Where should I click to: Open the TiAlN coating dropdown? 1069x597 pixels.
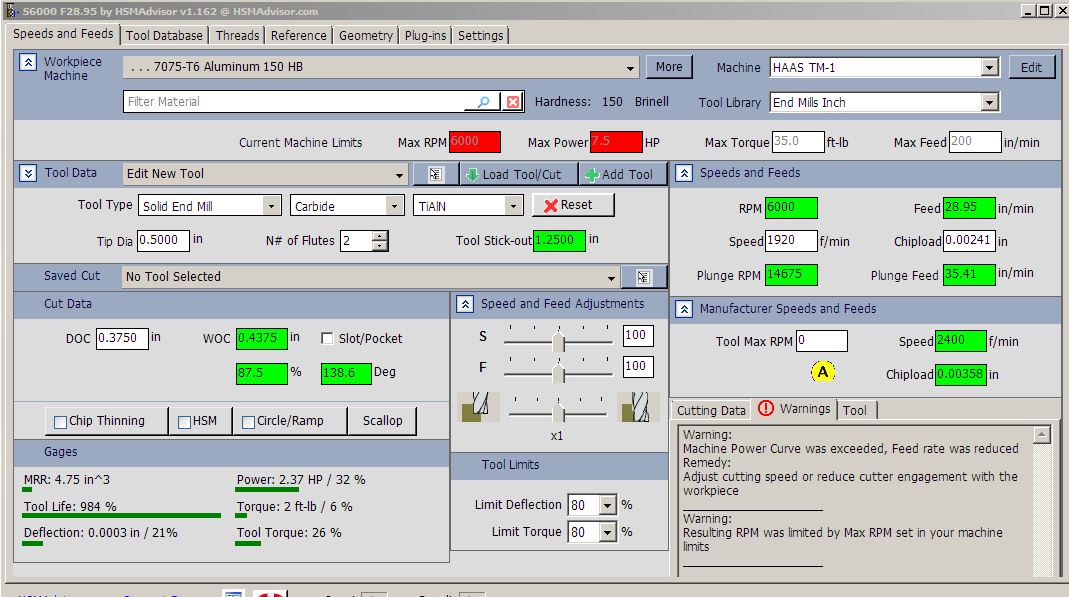pos(514,206)
